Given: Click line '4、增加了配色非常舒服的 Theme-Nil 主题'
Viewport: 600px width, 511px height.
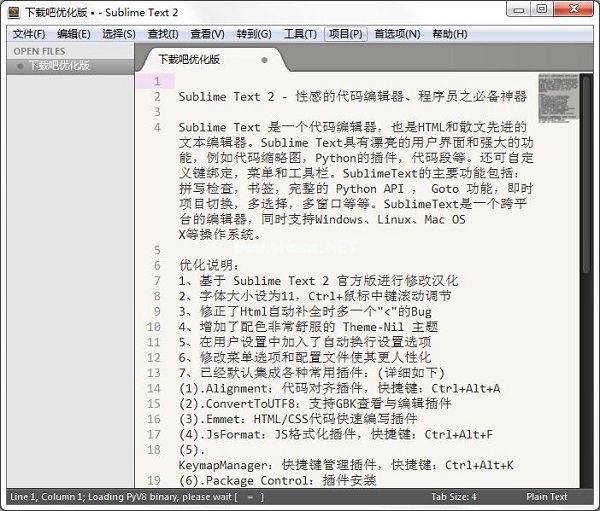Looking at the screenshot, I should (308, 327).
